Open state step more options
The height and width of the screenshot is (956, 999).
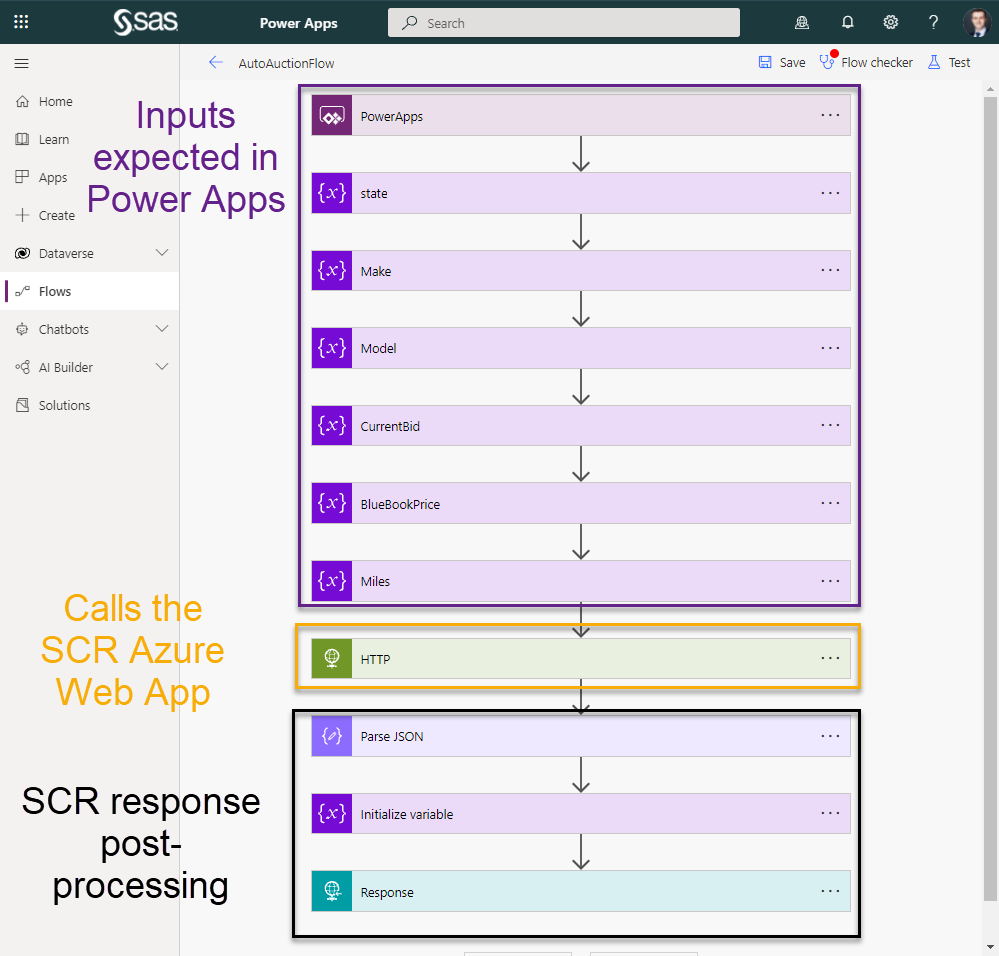pyautogui.click(x=830, y=193)
